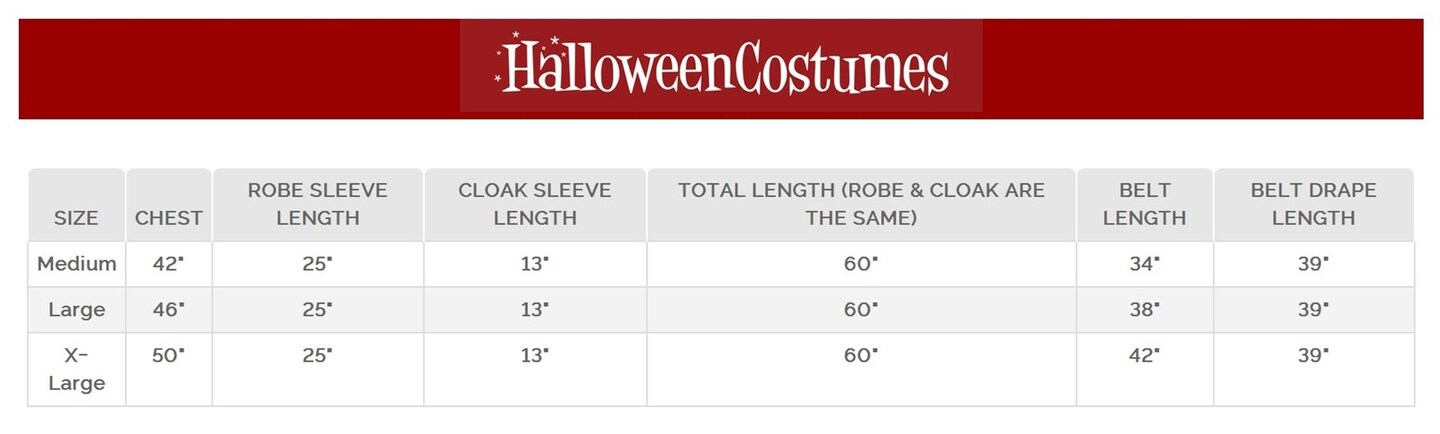Click the TOTAL LENGTH column header
Screen dimensions: 1440x434
(861, 204)
